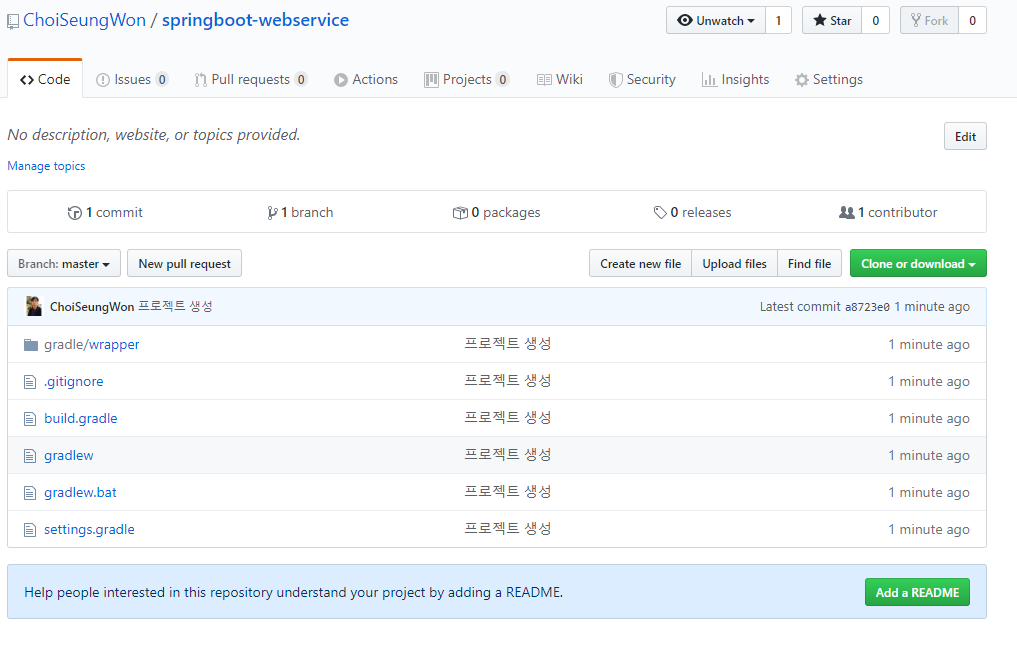View the Security tab

click(x=642, y=79)
